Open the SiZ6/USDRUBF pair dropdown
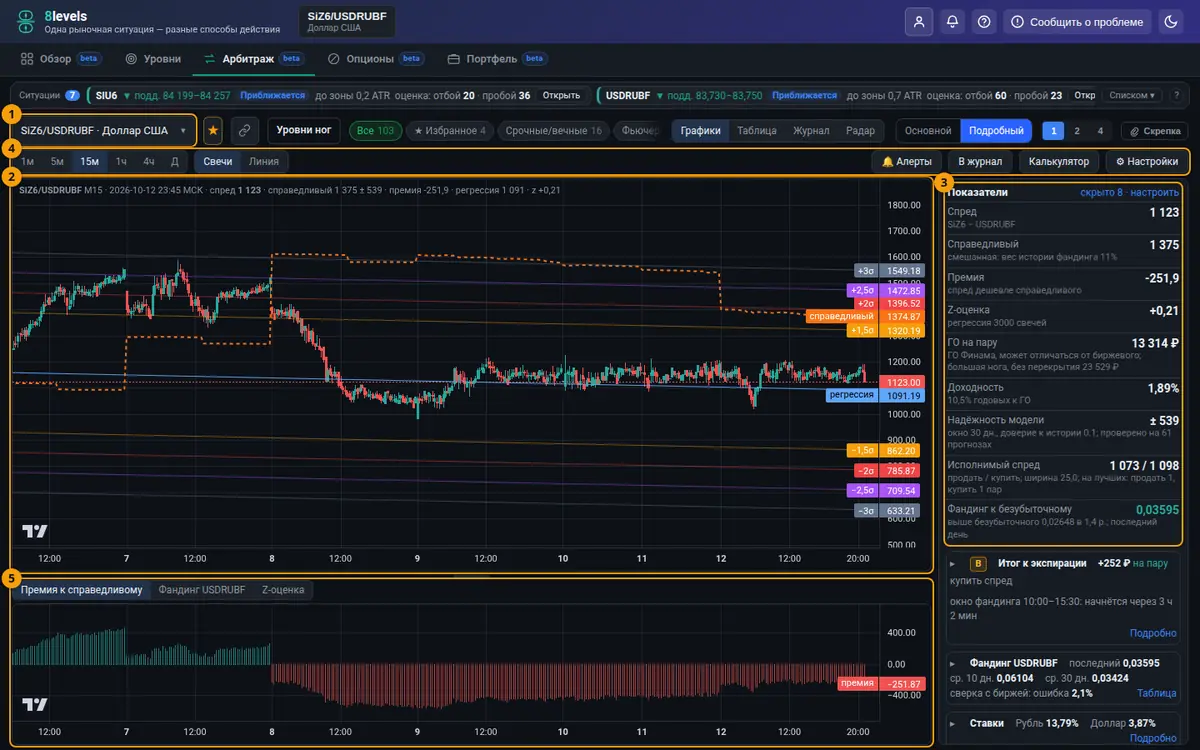This screenshot has height=750, width=1200. pos(104,130)
